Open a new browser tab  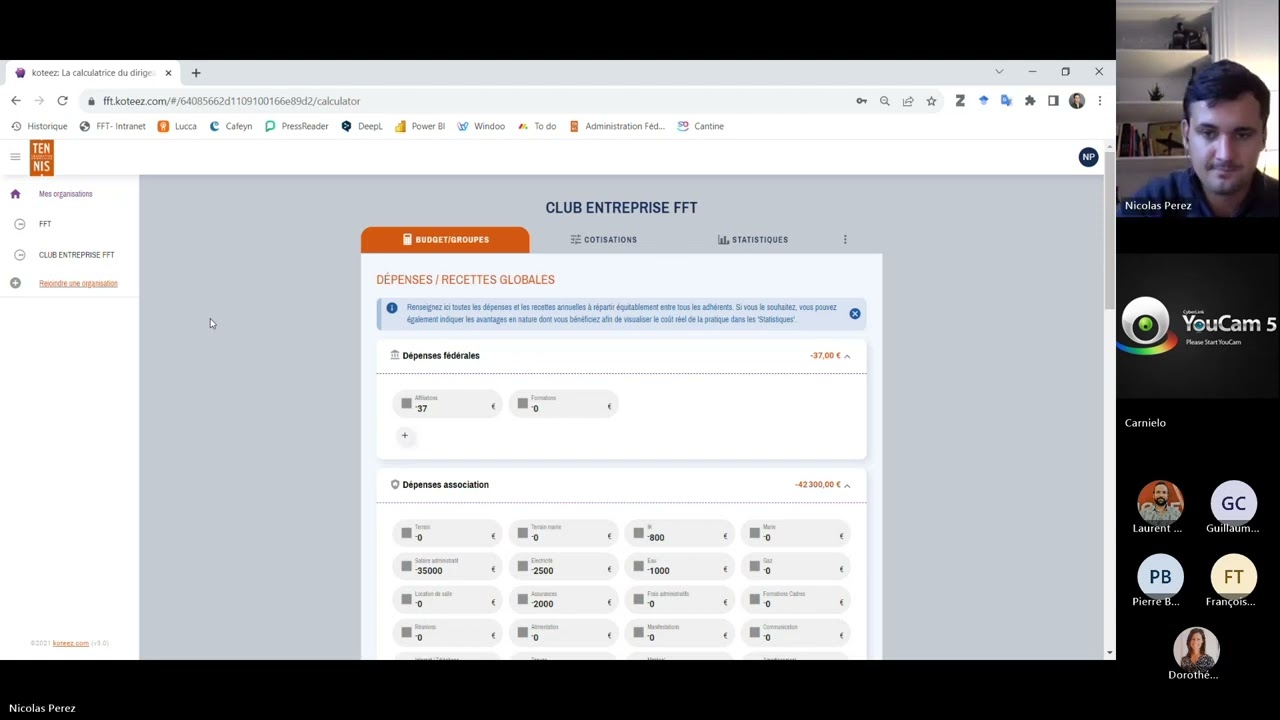(x=196, y=73)
